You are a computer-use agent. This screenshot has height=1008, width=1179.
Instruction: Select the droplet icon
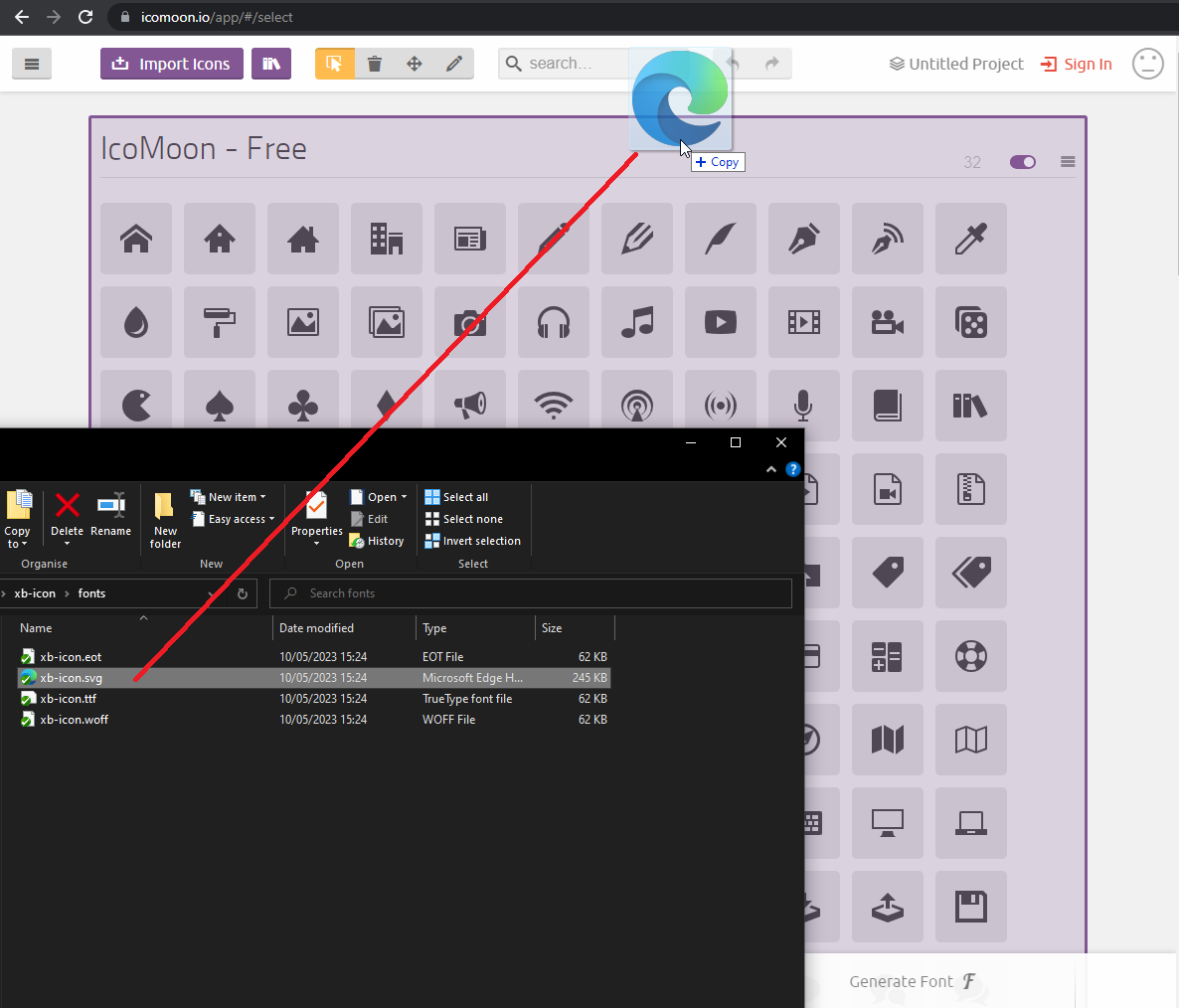[x=136, y=322]
